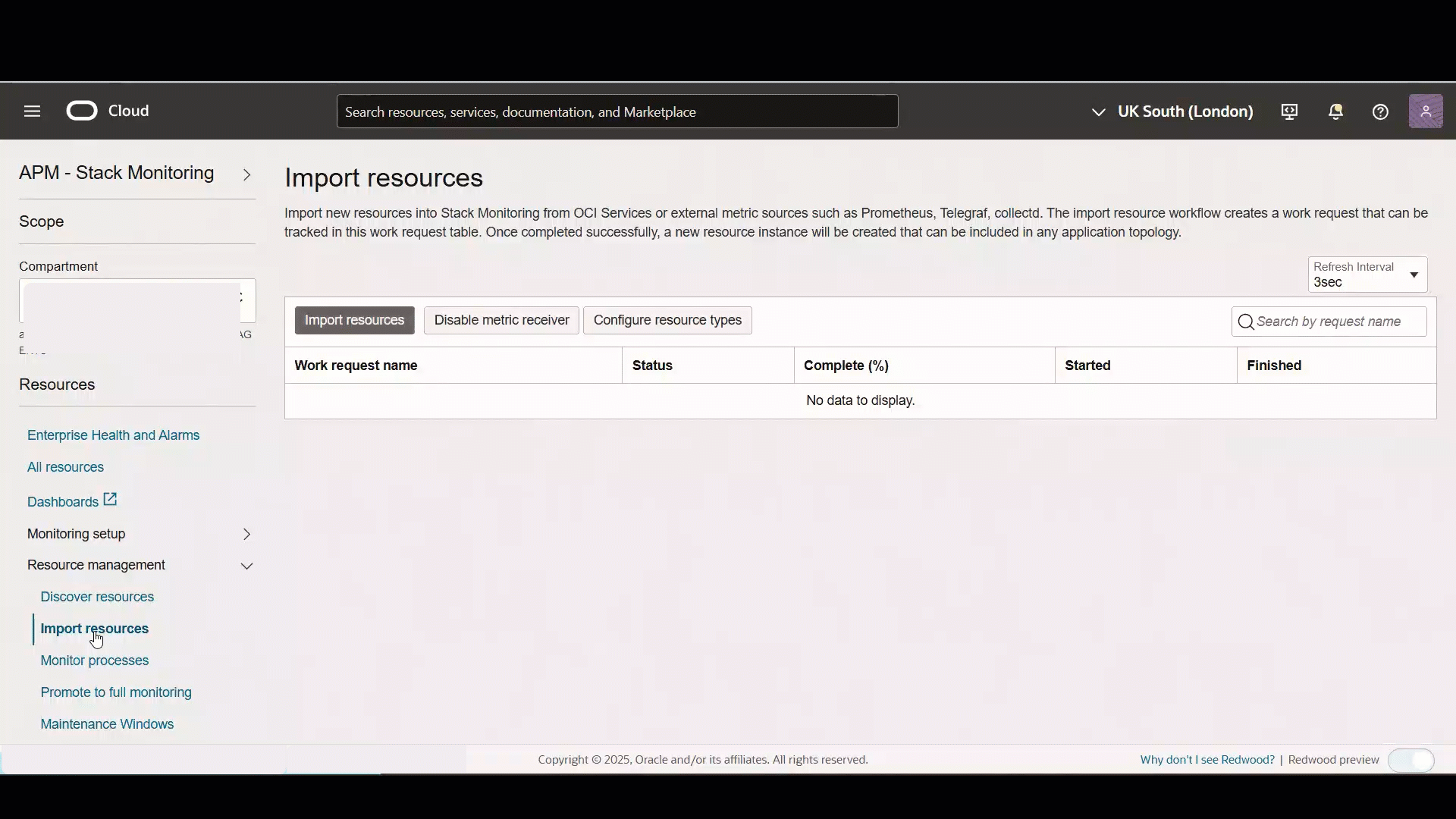Screen dimensions: 1456x819
Task: Expand the Monitoring setup section
Action: click(246, 534)
